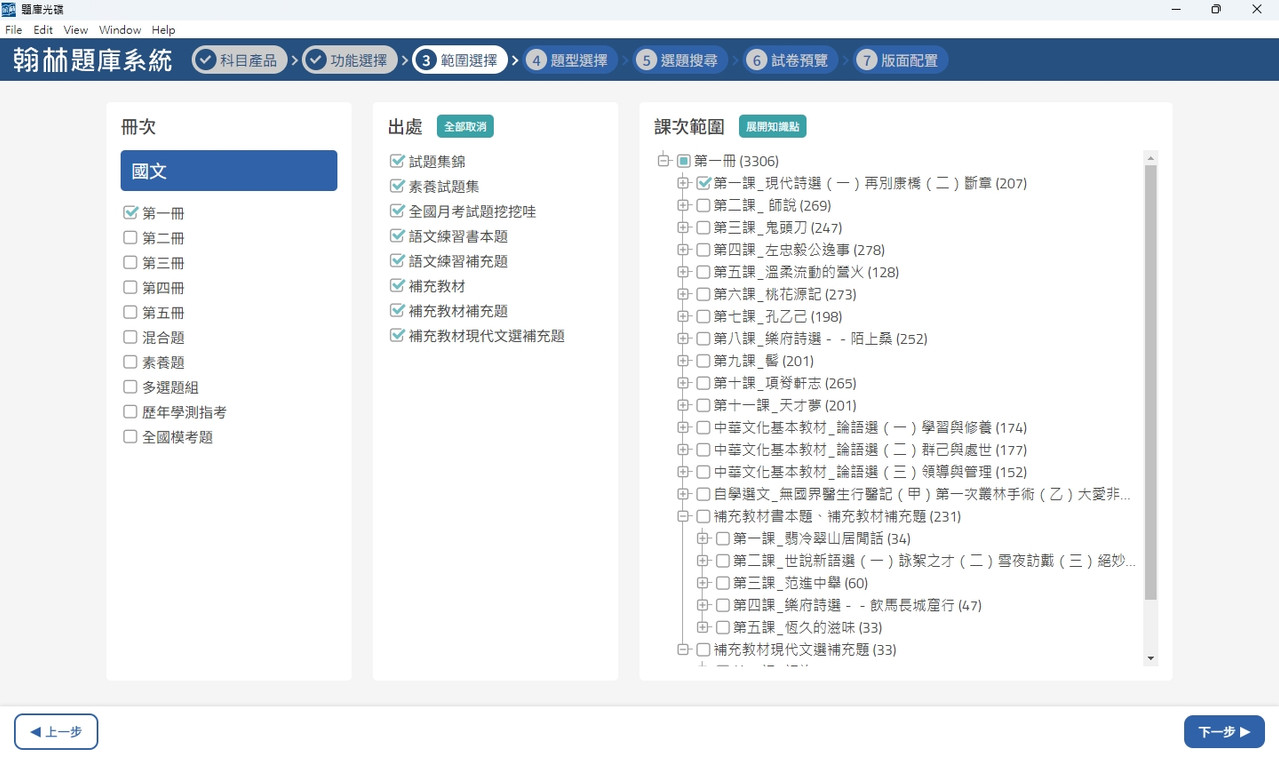The image size is (1279, 757).
Task: Open the View menu
Action: tap(76, 30)
